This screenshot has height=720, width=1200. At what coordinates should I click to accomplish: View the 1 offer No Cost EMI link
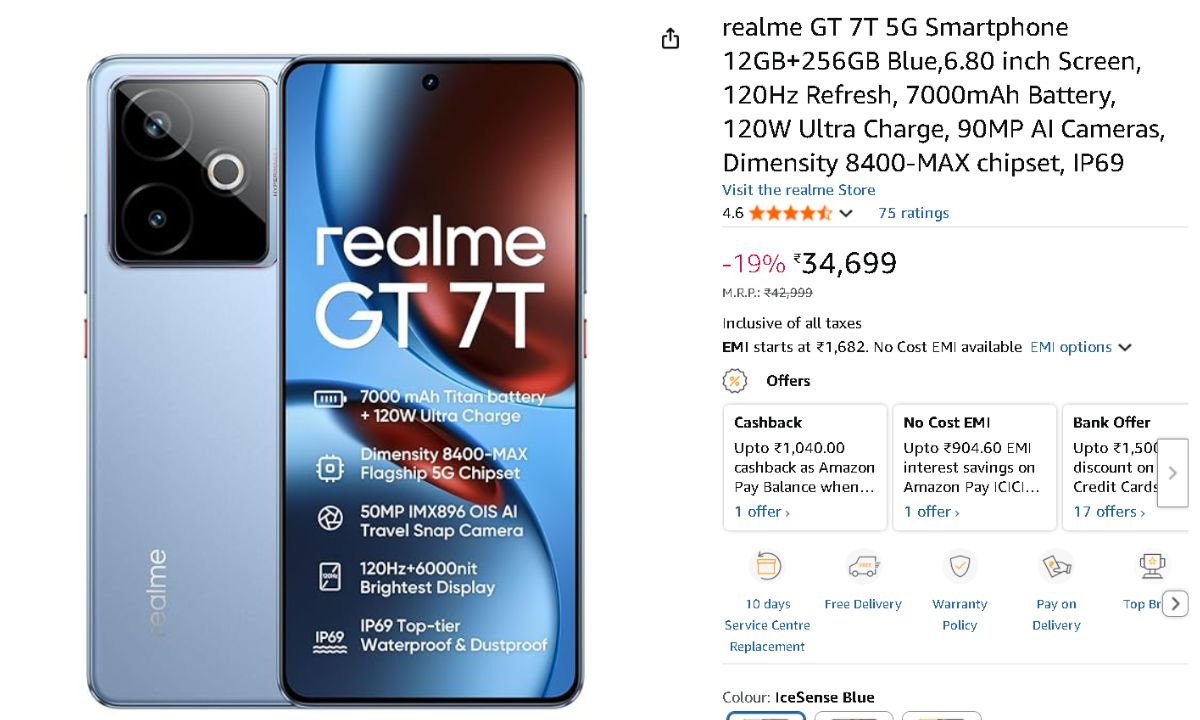(x=931, y=511)
